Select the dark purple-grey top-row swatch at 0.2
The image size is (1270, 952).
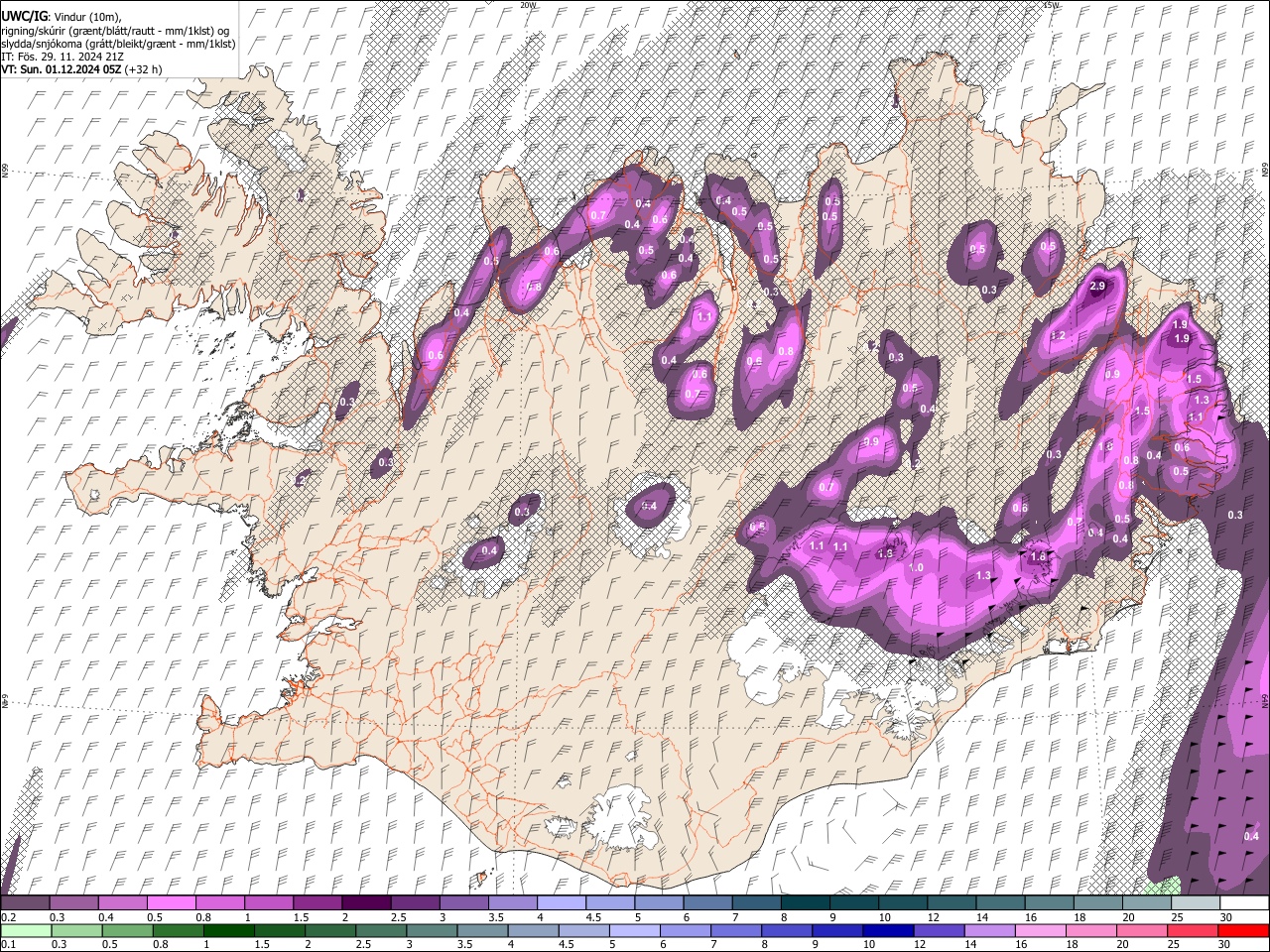pos(25,902)
